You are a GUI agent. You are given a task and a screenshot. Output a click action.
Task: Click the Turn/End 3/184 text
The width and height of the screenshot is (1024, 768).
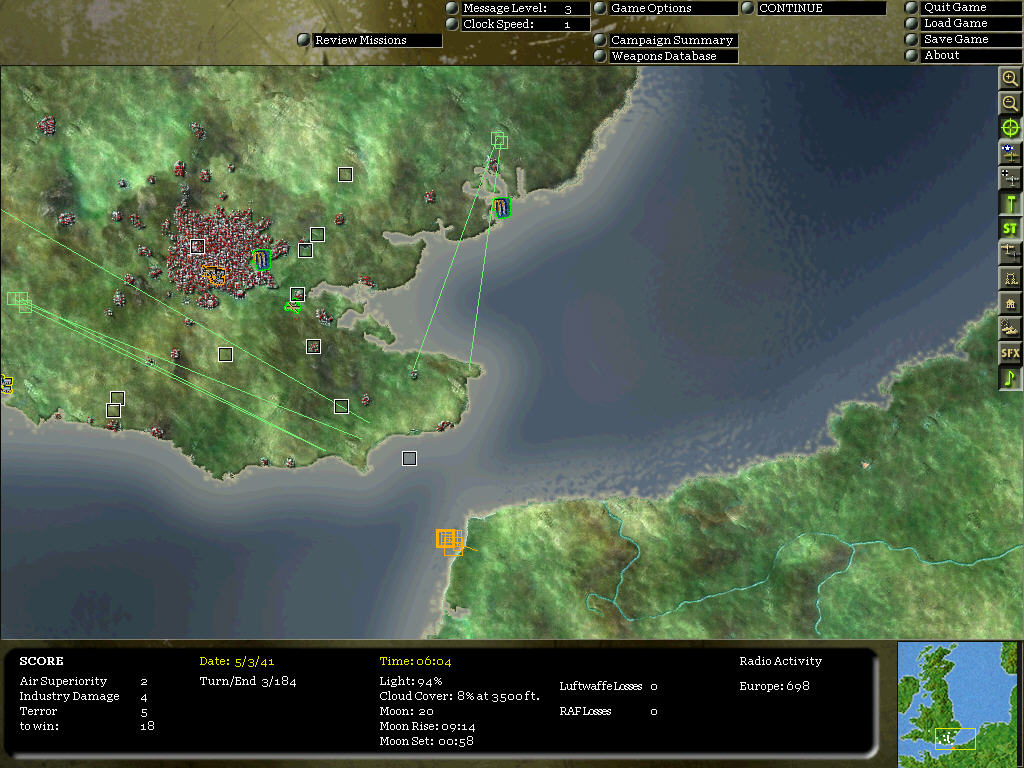[248, 681]
